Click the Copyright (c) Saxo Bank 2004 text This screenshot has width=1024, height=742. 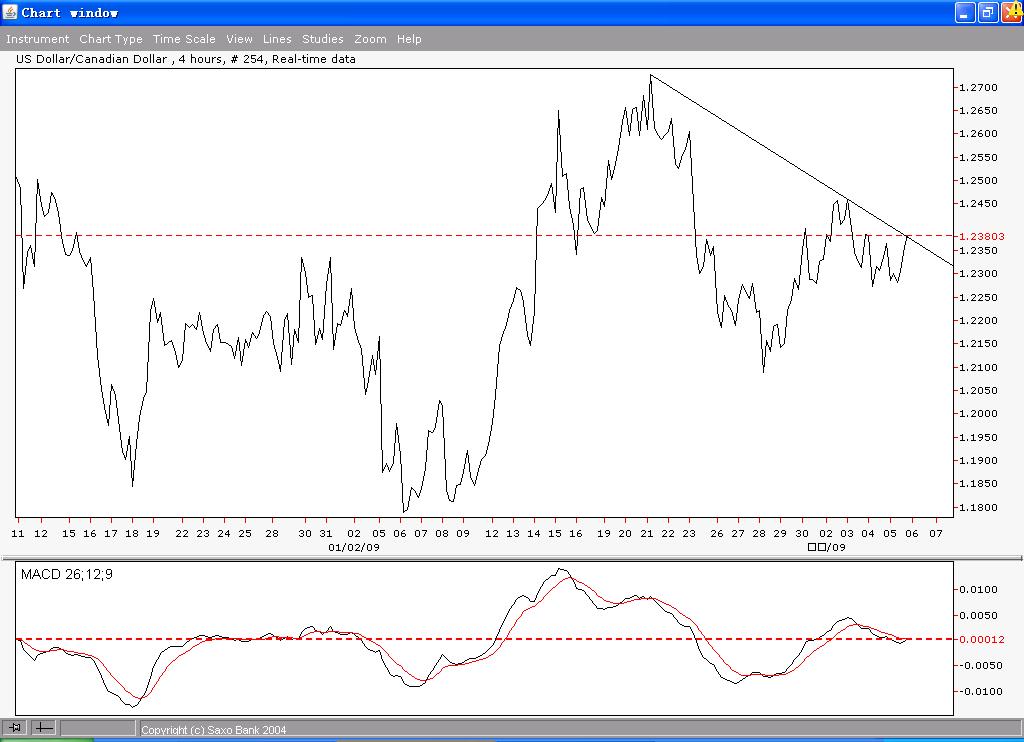click(x=214, y=730)
